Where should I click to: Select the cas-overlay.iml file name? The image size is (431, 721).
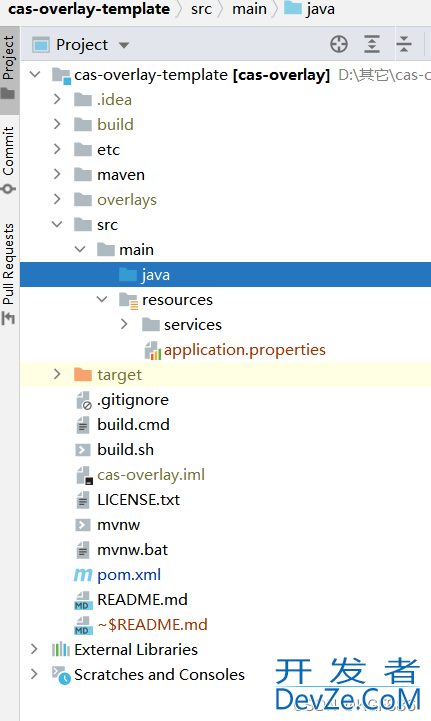click(151, 475)
